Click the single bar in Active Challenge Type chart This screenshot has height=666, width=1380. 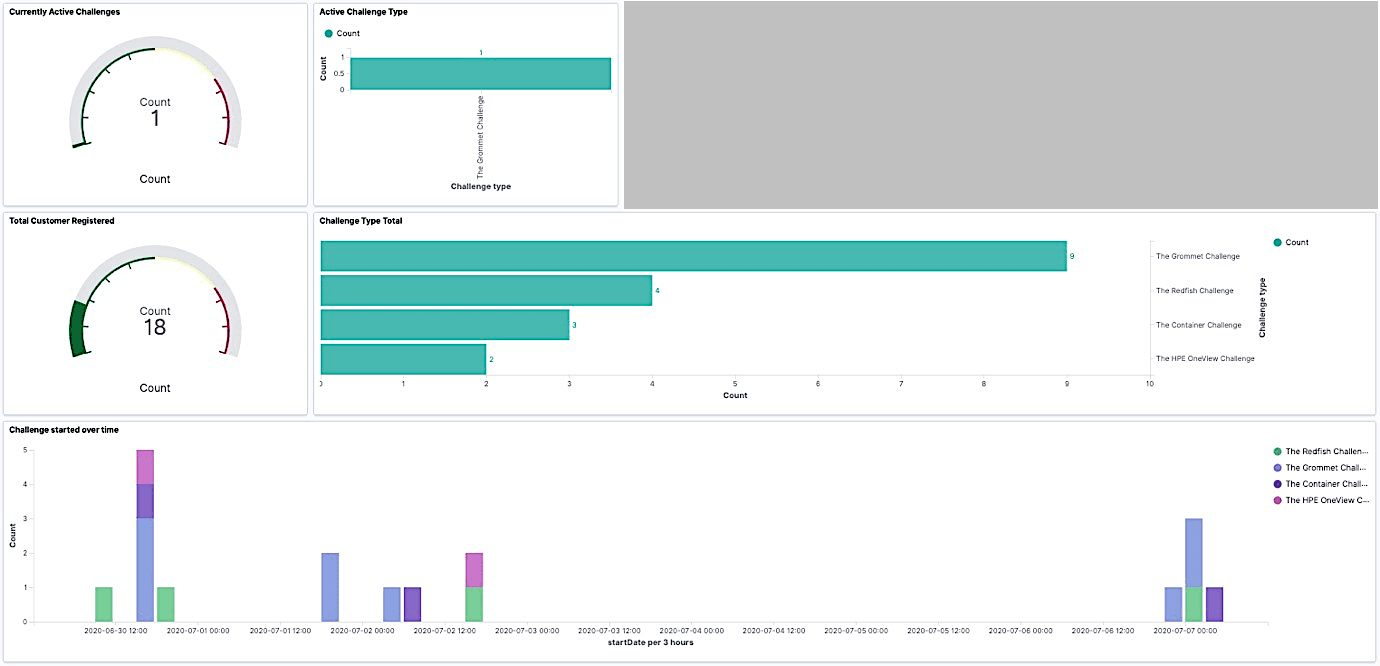tap(481, 74)
